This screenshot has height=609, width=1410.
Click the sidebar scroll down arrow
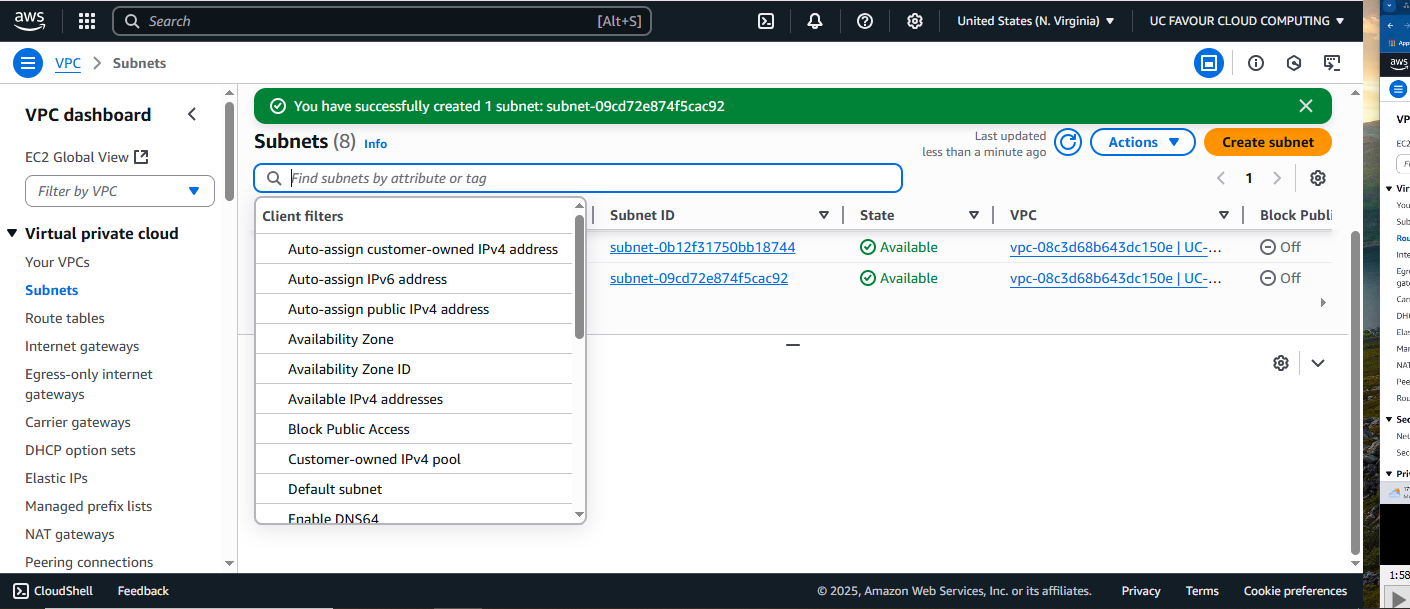click(229, 564)
